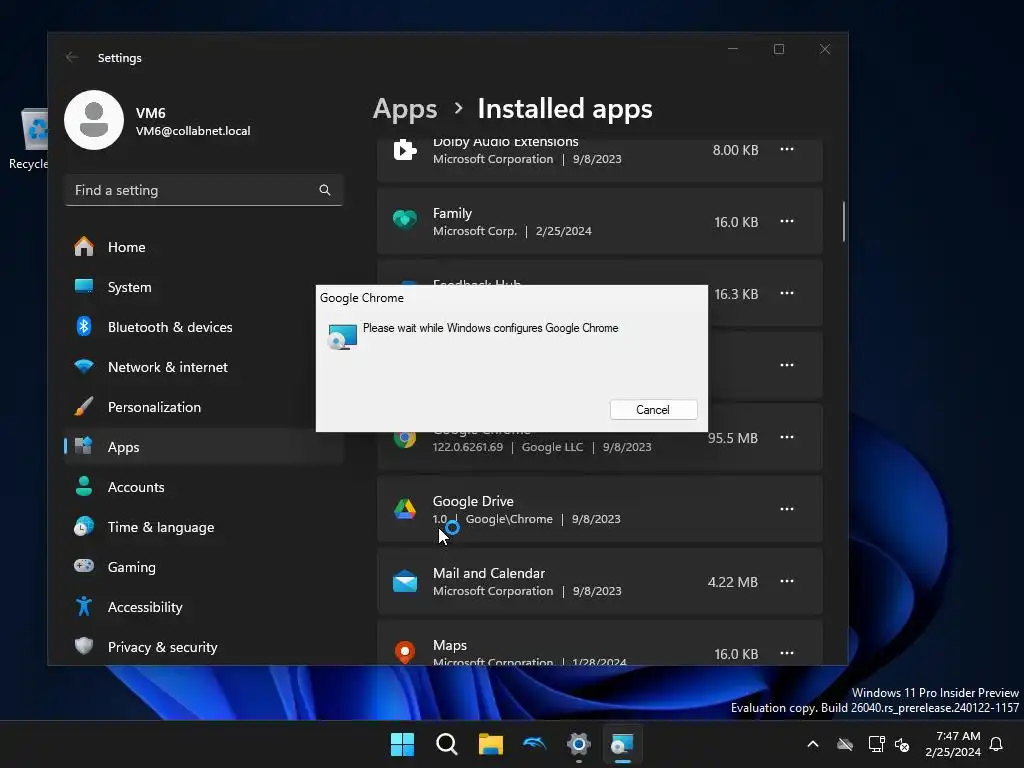The image size is (1024, 768).
Task: Open more options for Google Chrome app row
Action: pyautogui.click(x=787, y=437)
